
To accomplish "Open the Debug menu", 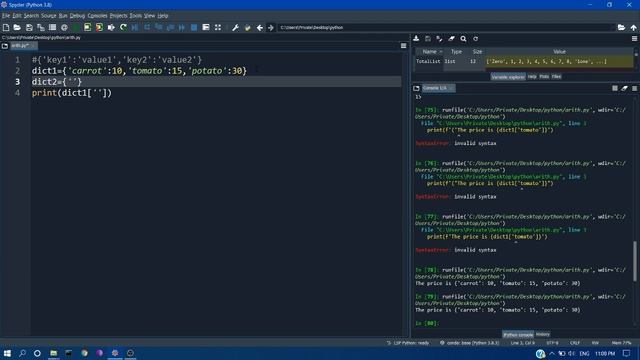I will click(77, 16).
